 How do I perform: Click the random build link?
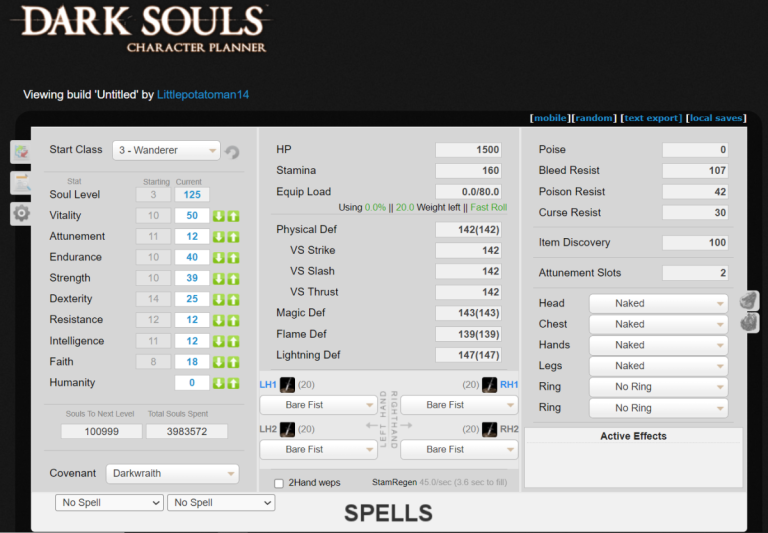click(594, 118)
